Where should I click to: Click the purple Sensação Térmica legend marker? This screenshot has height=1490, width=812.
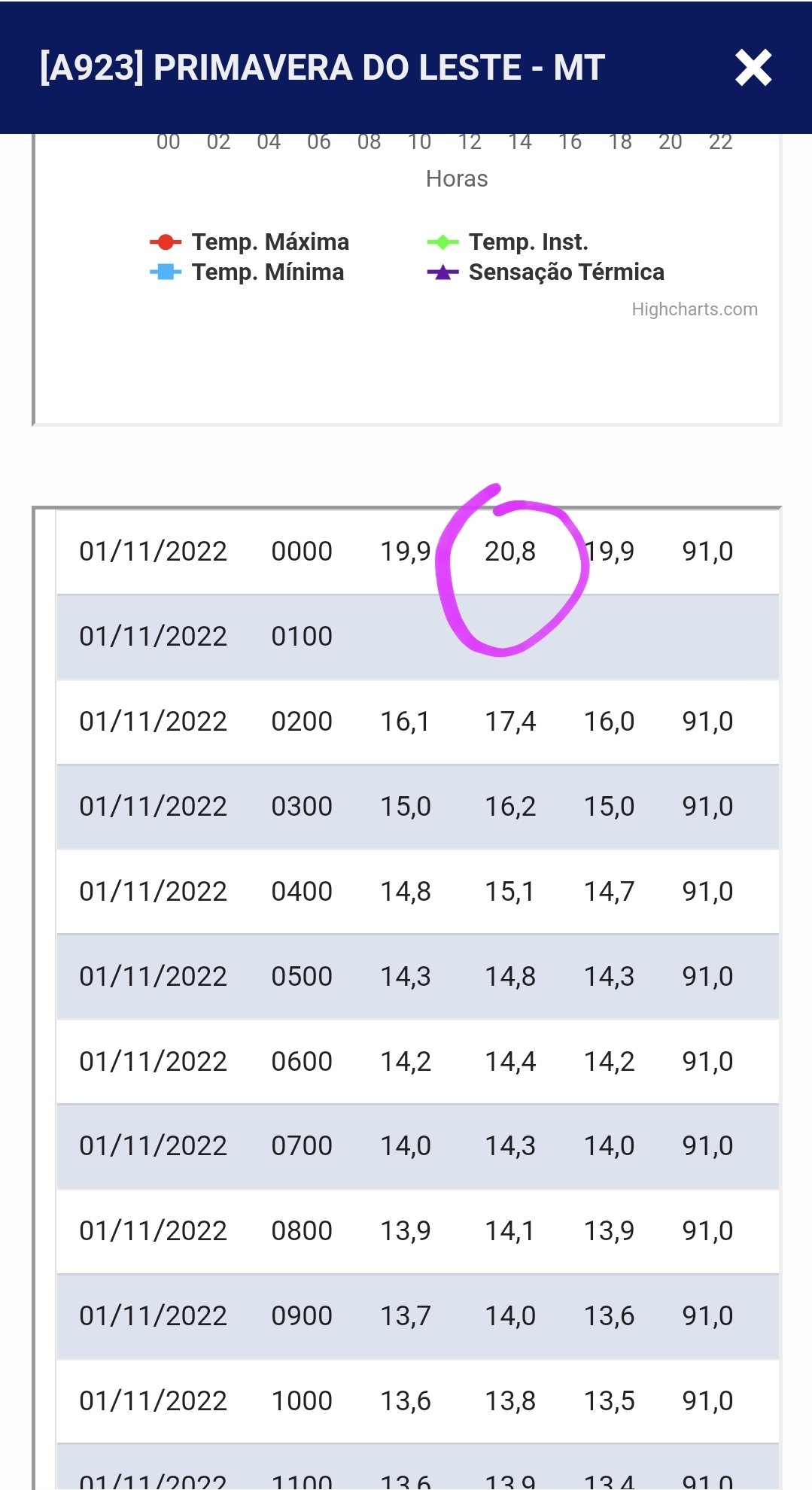(x=442, y=272)
